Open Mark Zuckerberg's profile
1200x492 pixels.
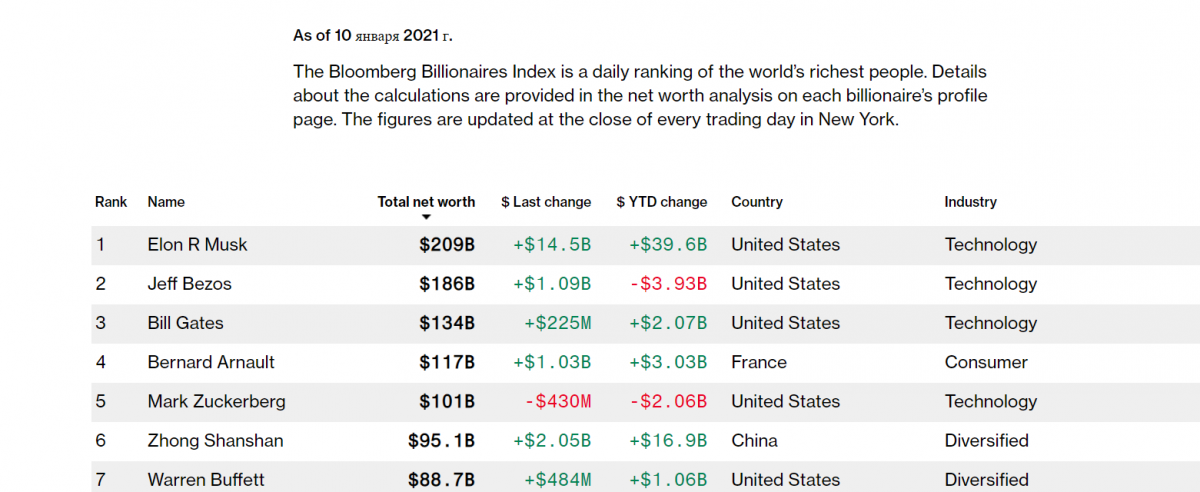tap(216, 401)
